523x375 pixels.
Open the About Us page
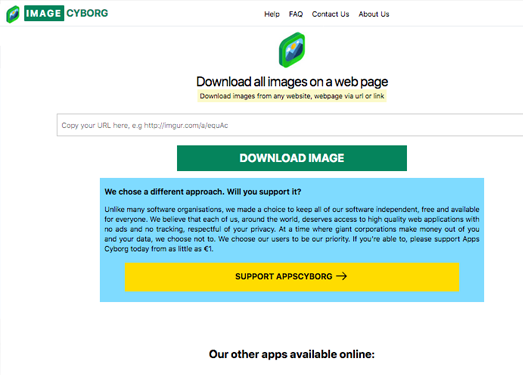point(374,14)
